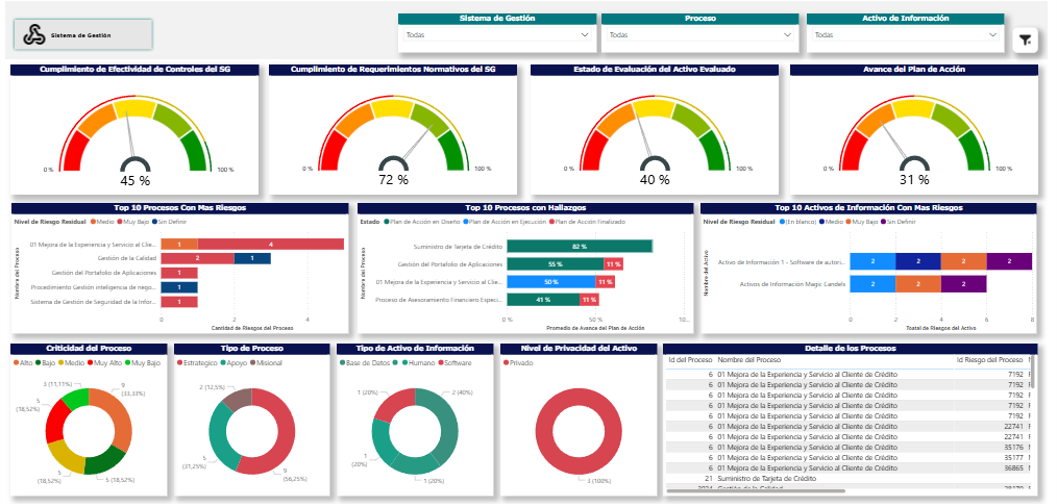Click the Estrategico legend marker in Tipo de Proceso

click(181, 363)
